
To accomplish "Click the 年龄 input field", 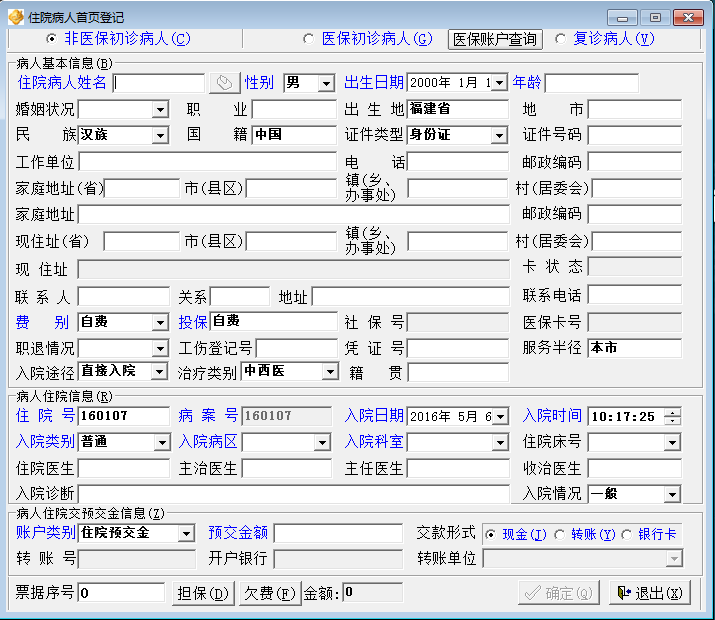I will pos(591,83).
